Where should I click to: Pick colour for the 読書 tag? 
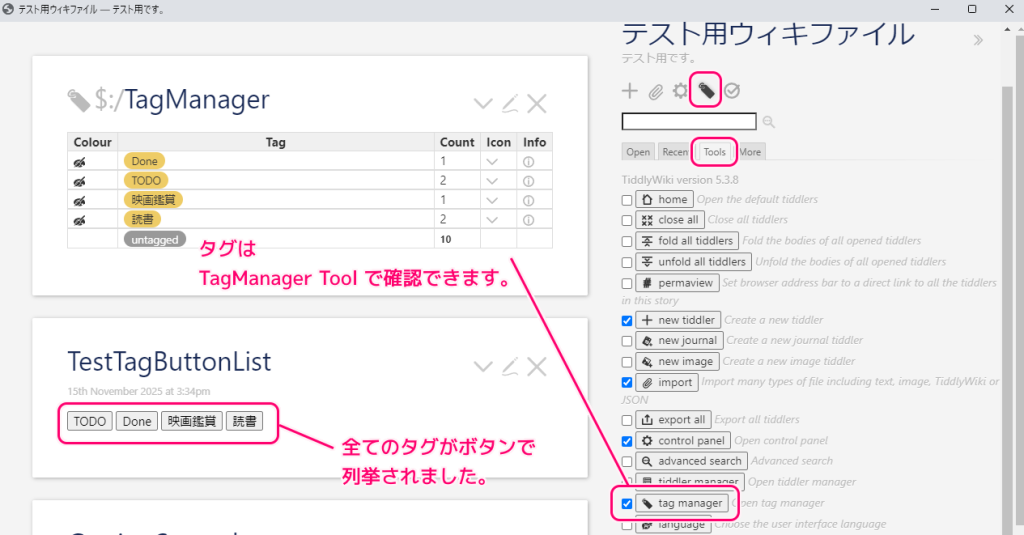(x=80, y=221)
